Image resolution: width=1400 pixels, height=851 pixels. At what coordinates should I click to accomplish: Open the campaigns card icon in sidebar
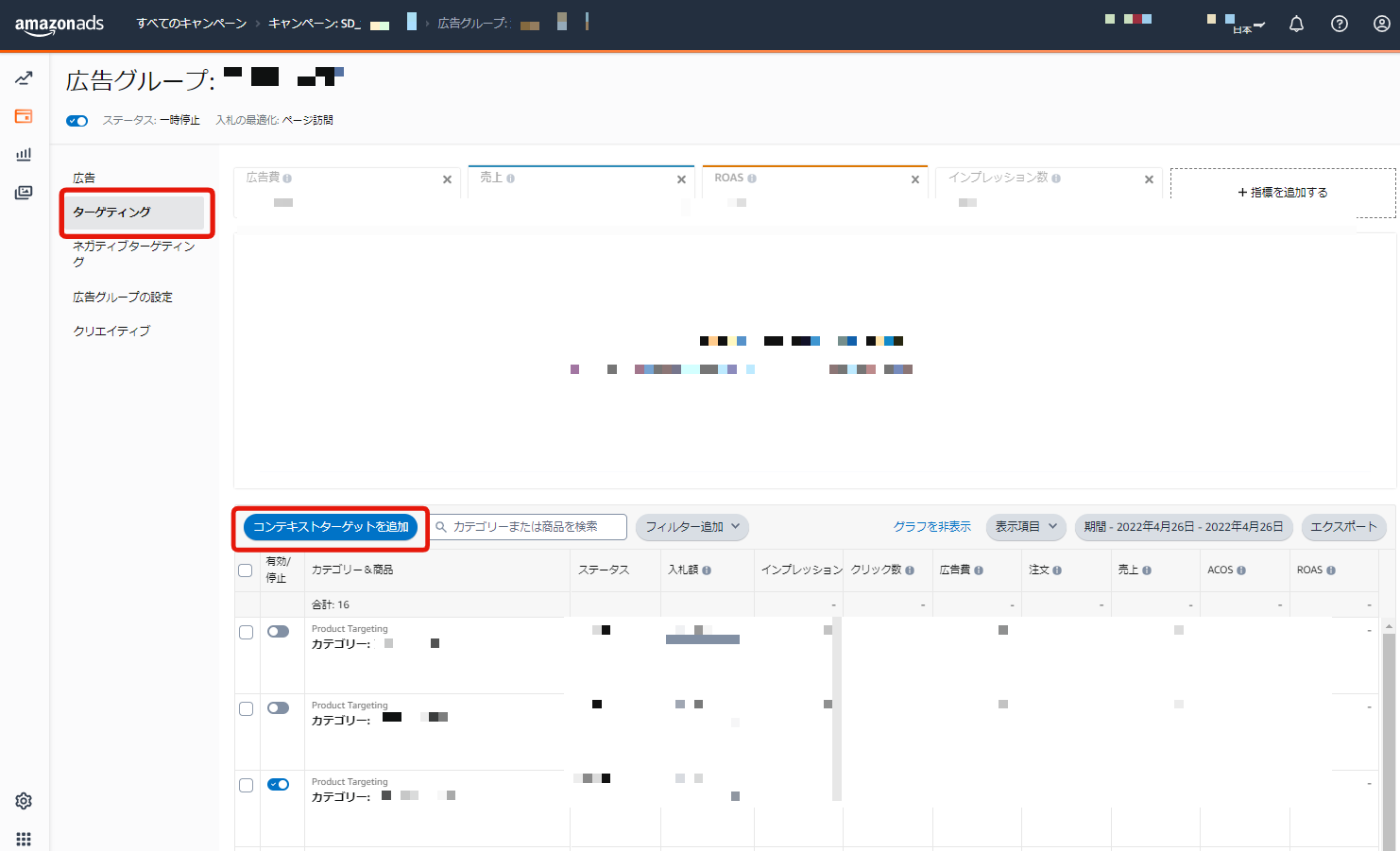24,116
